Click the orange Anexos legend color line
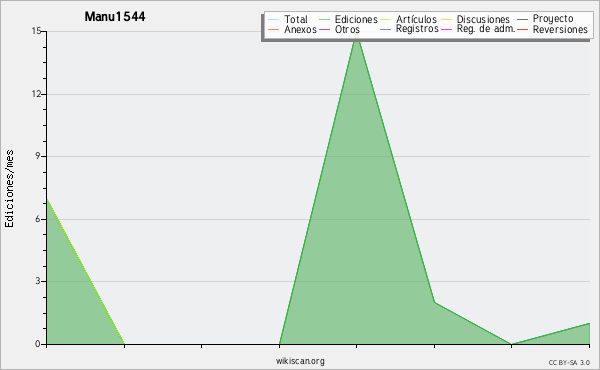 pyautogui.click(x=274, y=29)
